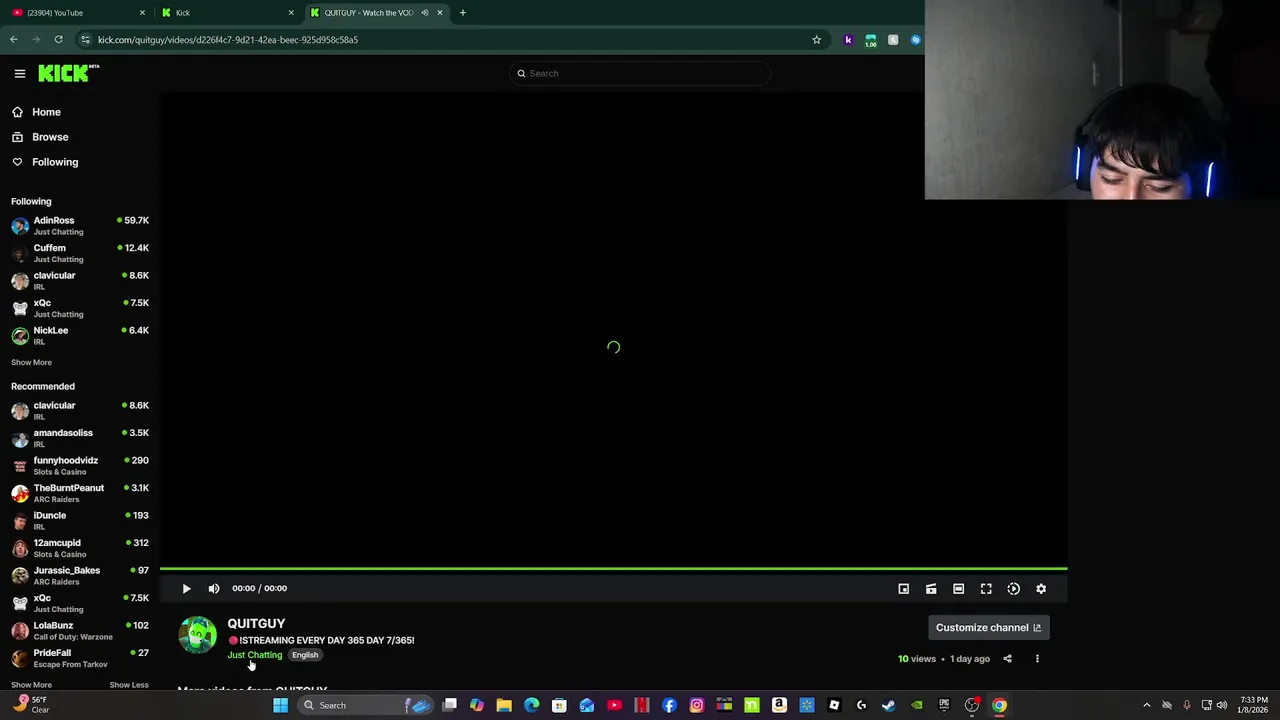The width and height of the screenshot is (1280, 720).
Task: Open AdinRoss channel in Following list
Action: pyautogui.click(x=80, y=226)
